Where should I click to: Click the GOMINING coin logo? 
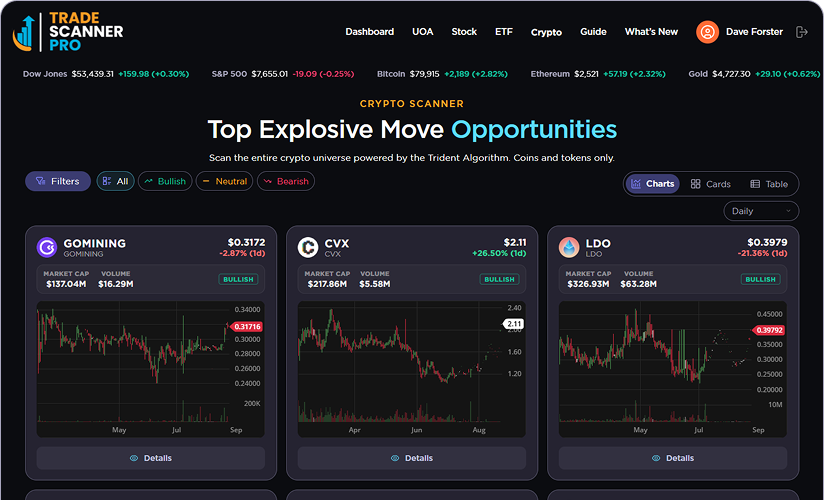tap(47, 247)
